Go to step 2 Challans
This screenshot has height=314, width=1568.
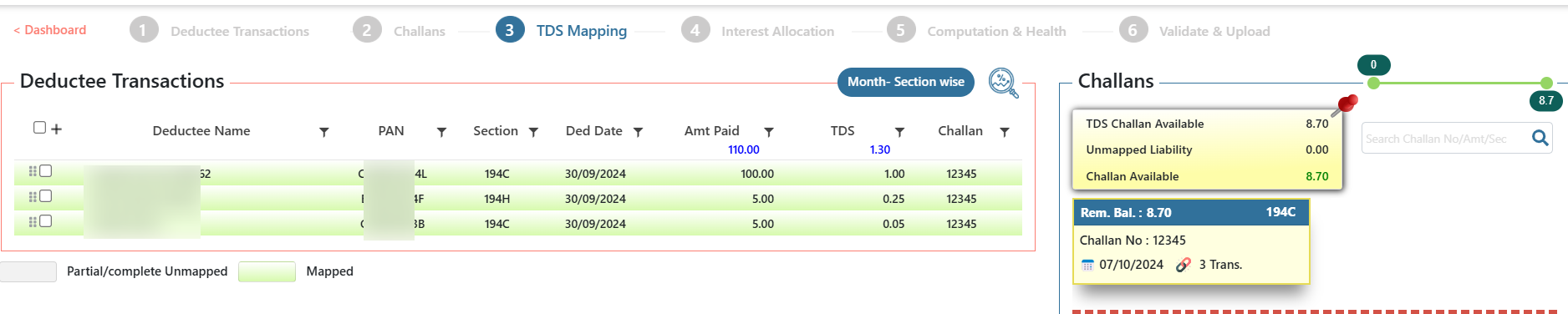coord(400,31)
